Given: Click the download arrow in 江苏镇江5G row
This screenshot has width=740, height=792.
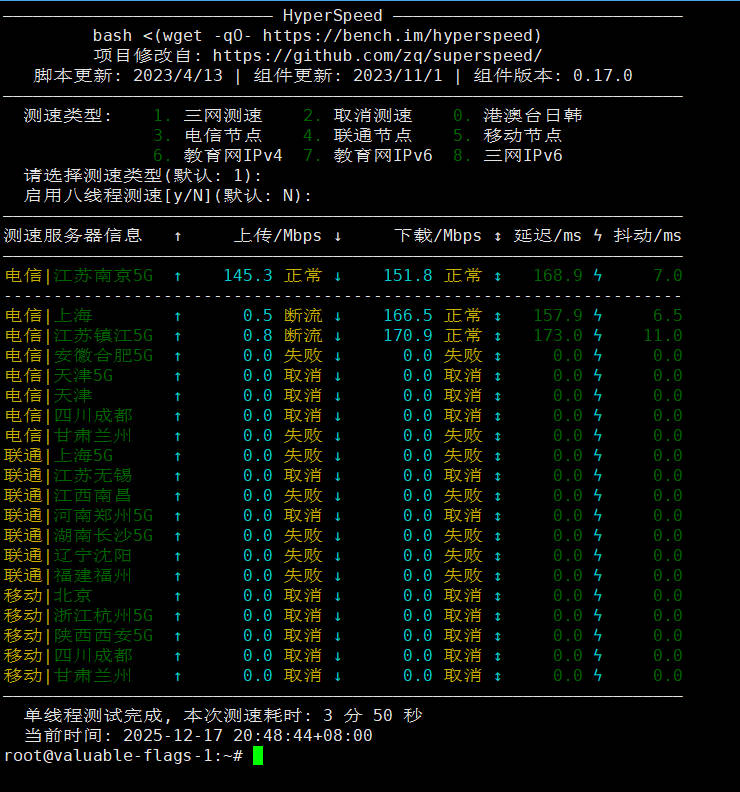Looking at the screenshot, I should tap(338, 336).
